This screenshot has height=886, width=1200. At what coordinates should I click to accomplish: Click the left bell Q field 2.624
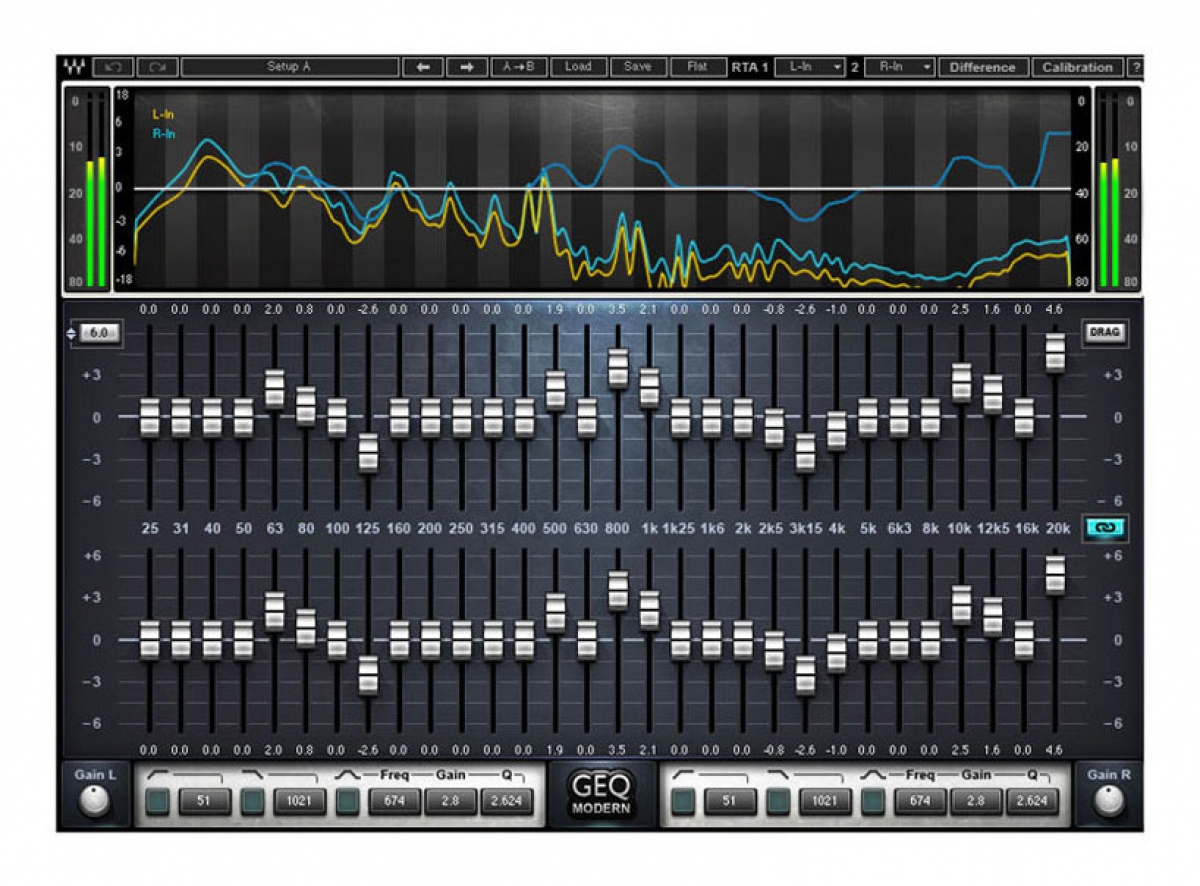click(506, 801)
